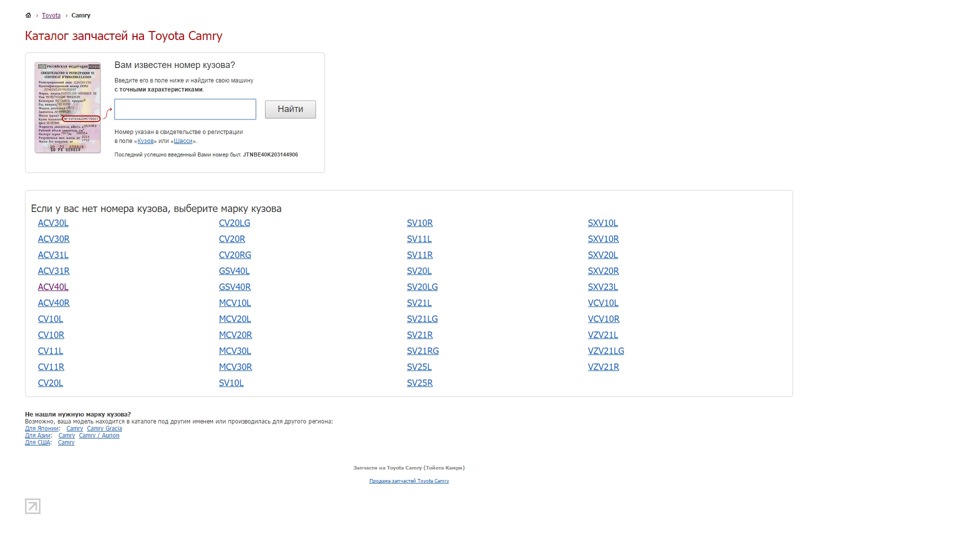The height and width of the screenshot is (540, 960).
Task: Open the Продажа запчастей Toyota Camry link
Action: click(409, 481)
